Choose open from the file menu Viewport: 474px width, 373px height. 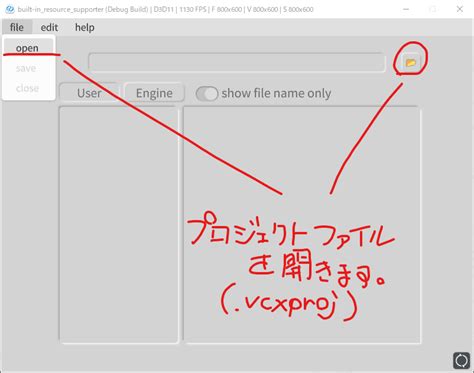[x=28, y=48]
